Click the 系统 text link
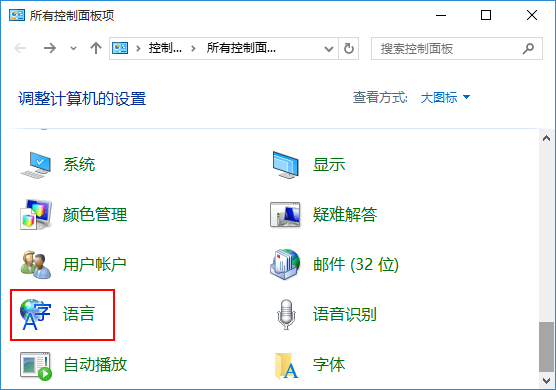Image resolution: width=556 pixels, height=390 pixels. click(79, 165)
